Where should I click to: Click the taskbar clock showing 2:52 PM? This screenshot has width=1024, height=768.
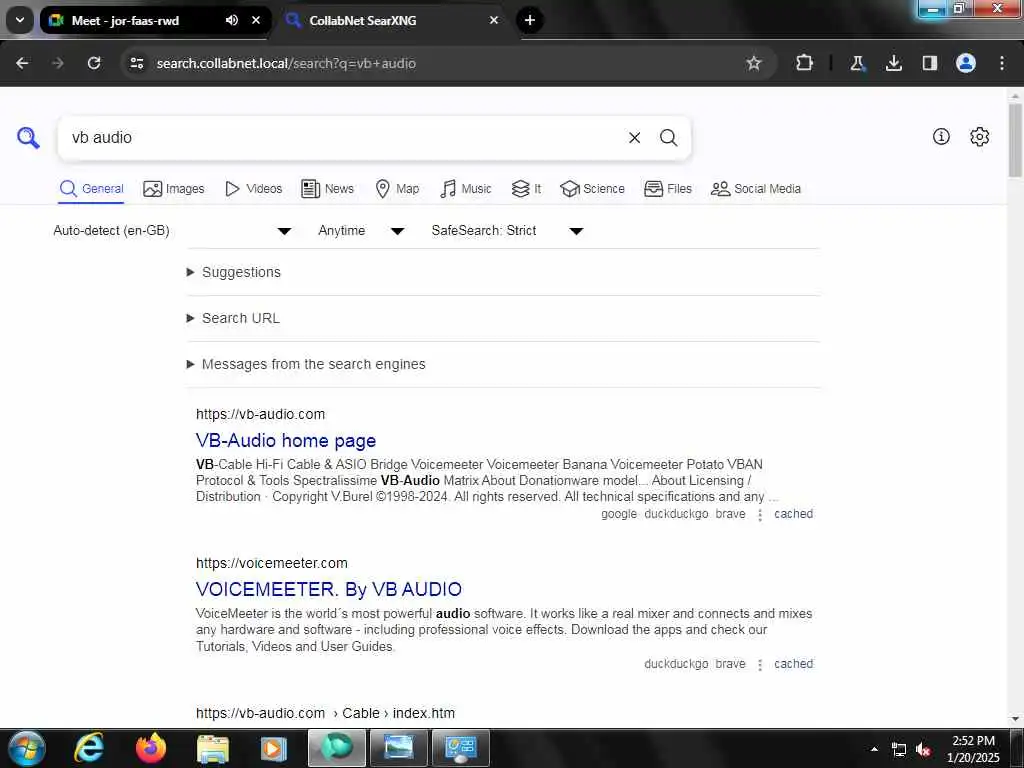(x=973, y=749)
